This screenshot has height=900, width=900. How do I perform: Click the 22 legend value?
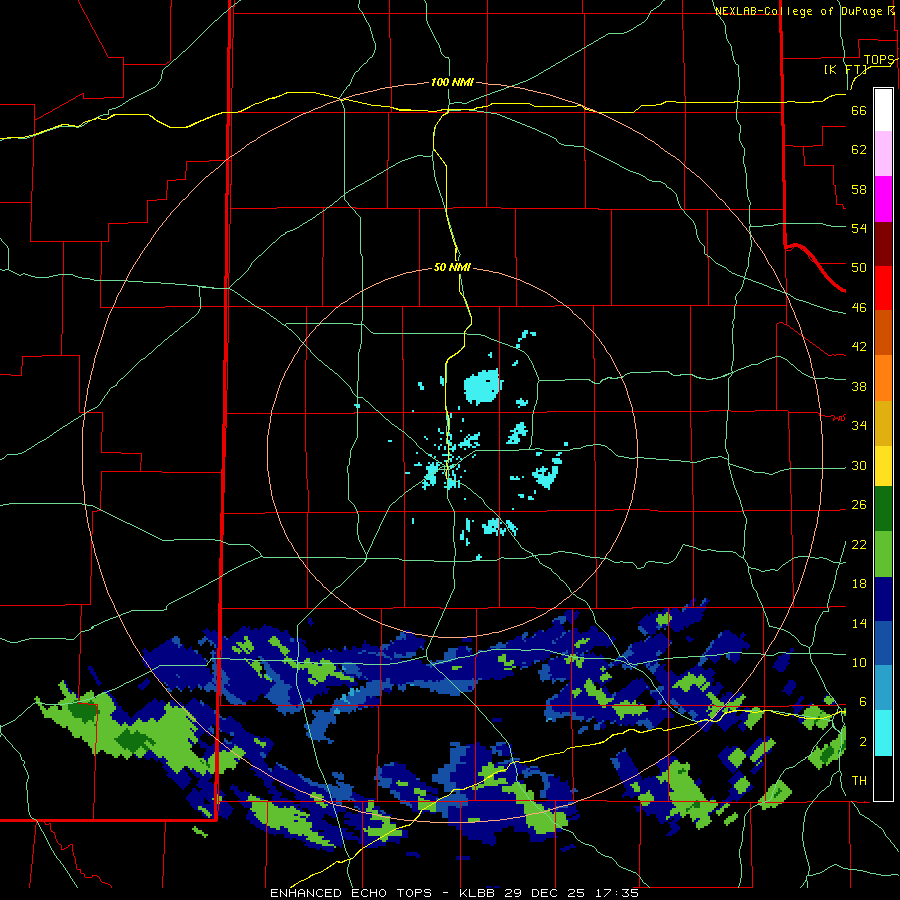click(859, 545)
